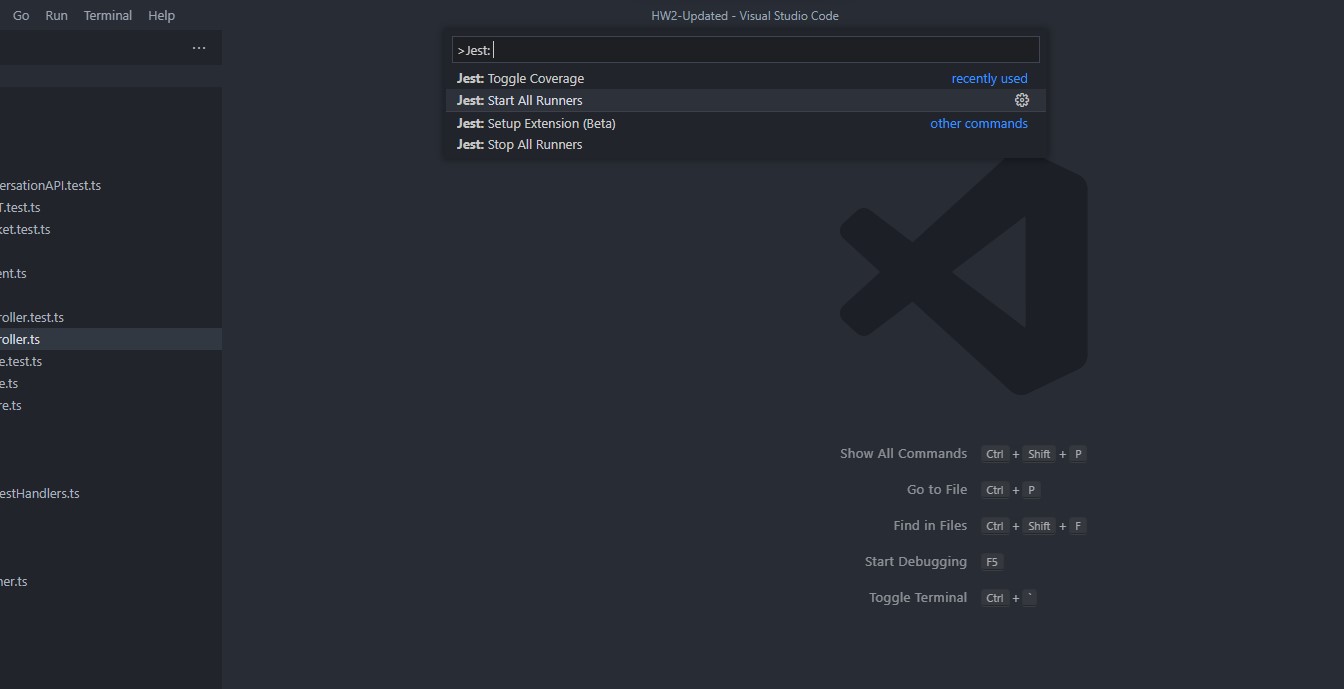This screenshot has width=1344, height=689.
Task: Click the Toggle Terminal hint text
Action: 918,597
